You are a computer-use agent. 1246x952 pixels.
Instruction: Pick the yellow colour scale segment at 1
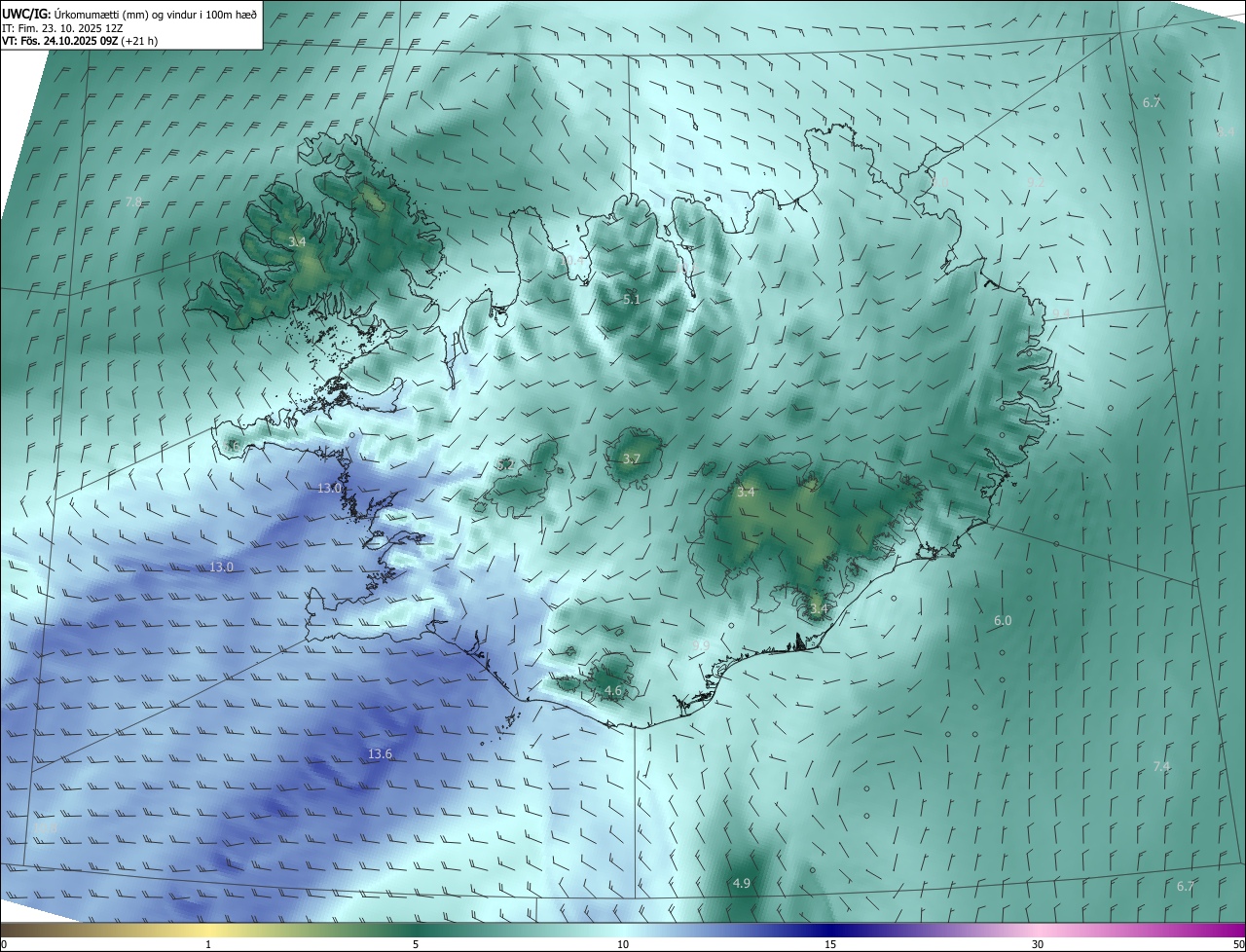pos(208,930)
